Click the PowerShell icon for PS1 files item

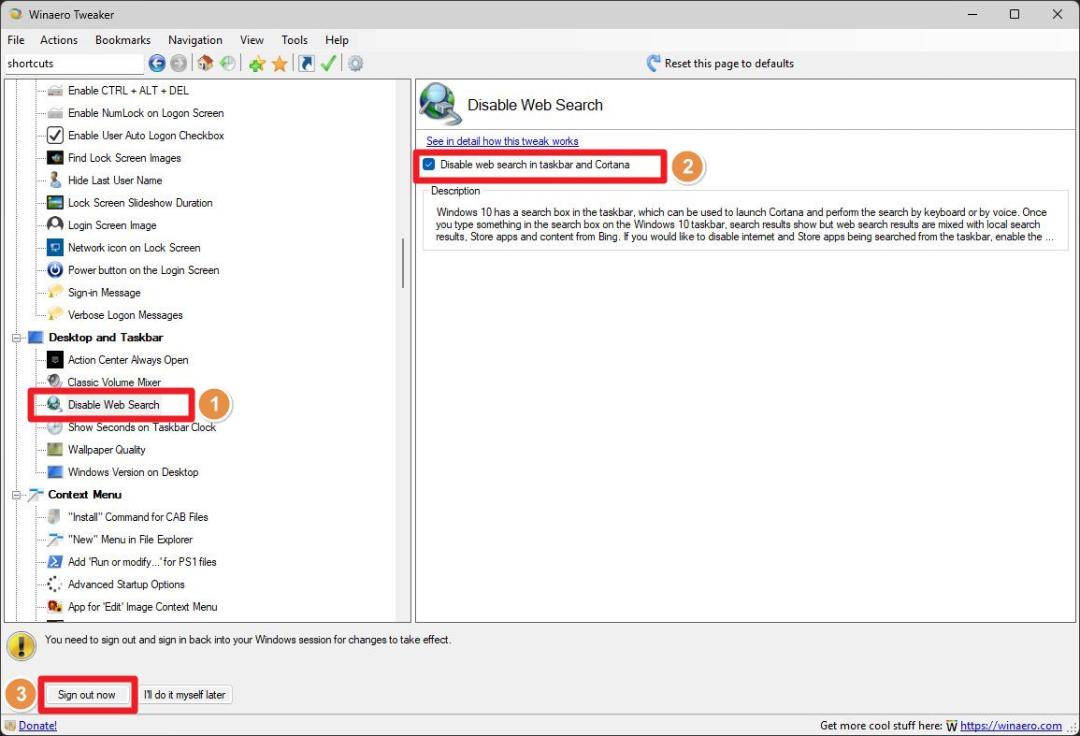tap(55, 562)
